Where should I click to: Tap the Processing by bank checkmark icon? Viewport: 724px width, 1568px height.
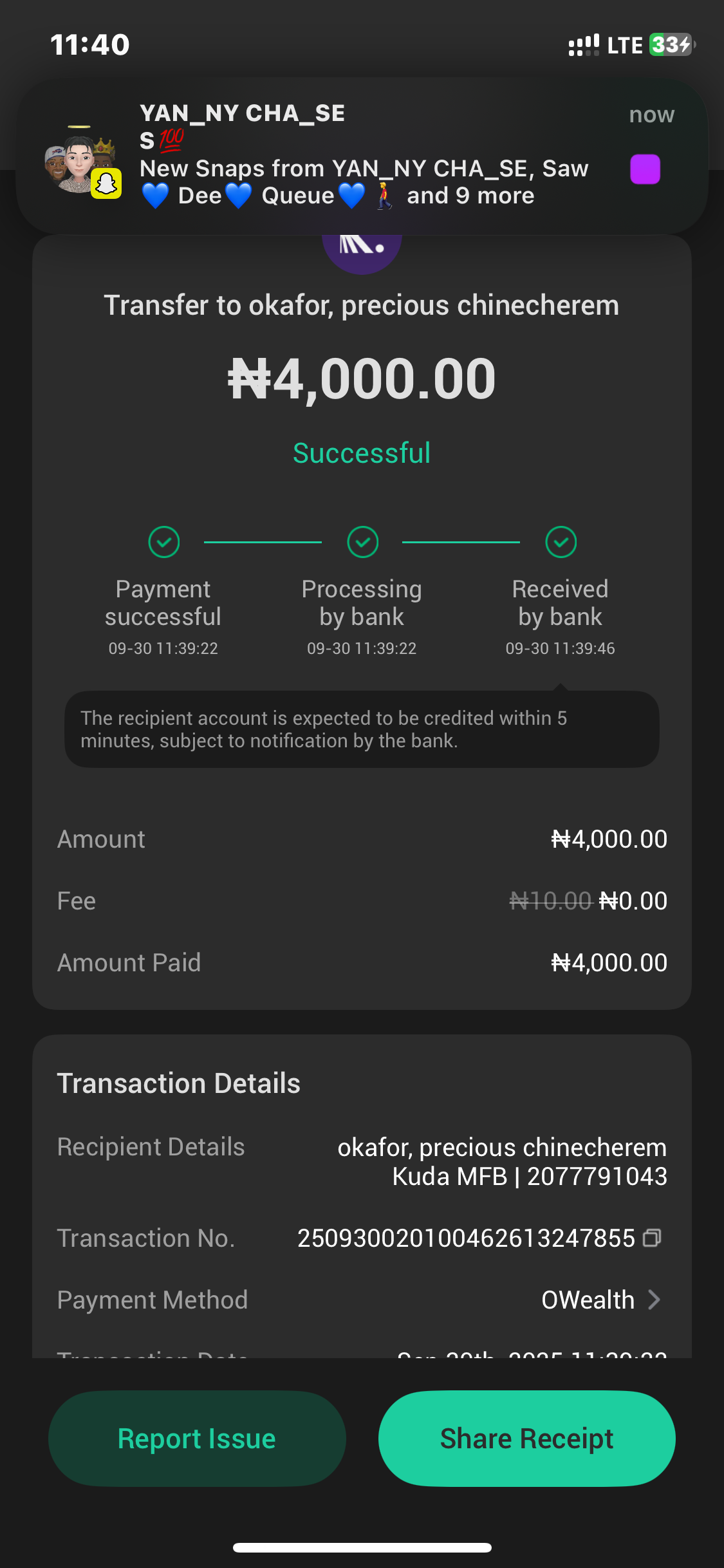click(x=362, y=542)
